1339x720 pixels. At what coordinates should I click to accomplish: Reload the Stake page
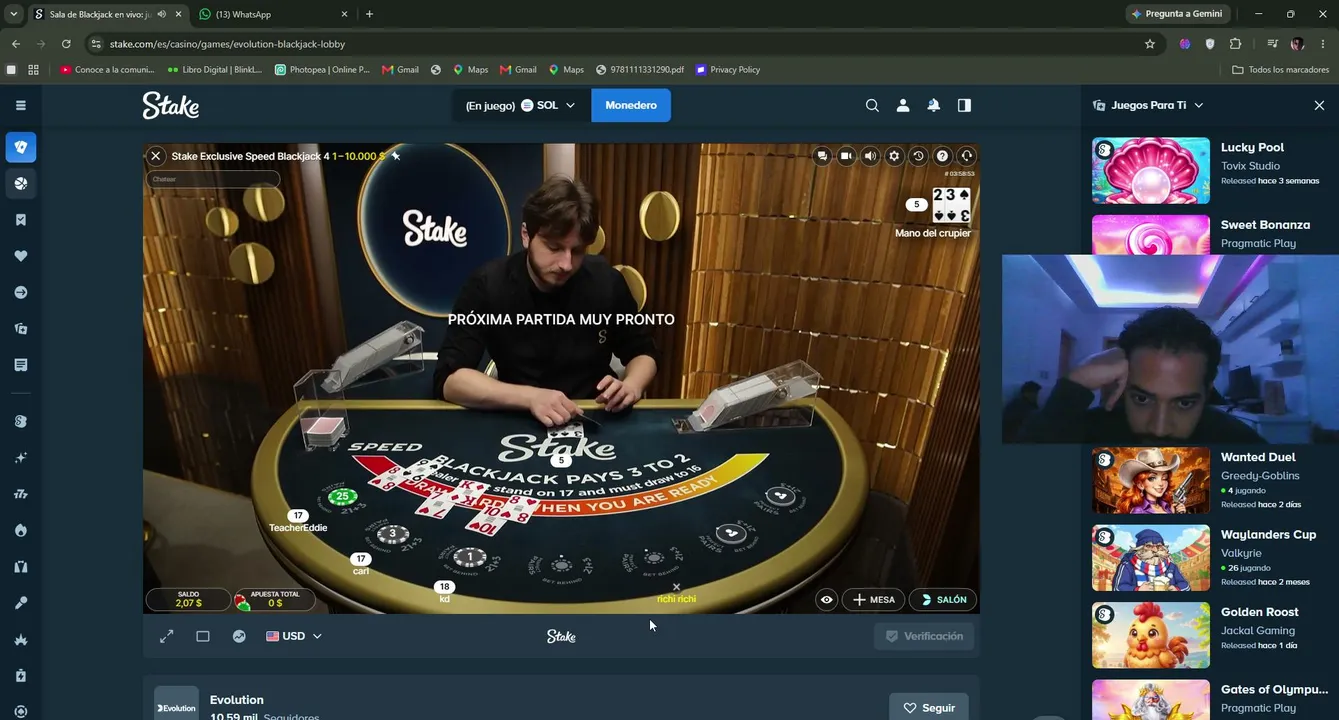66,44
